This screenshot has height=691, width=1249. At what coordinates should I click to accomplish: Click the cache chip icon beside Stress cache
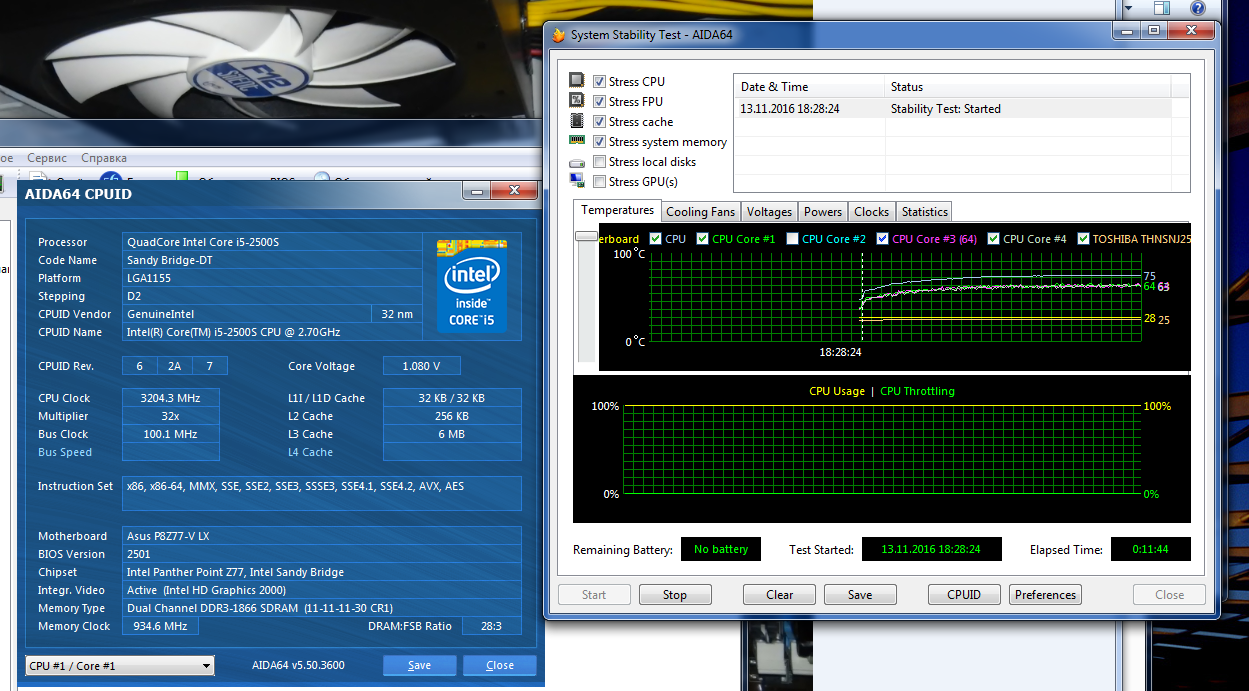576,121
